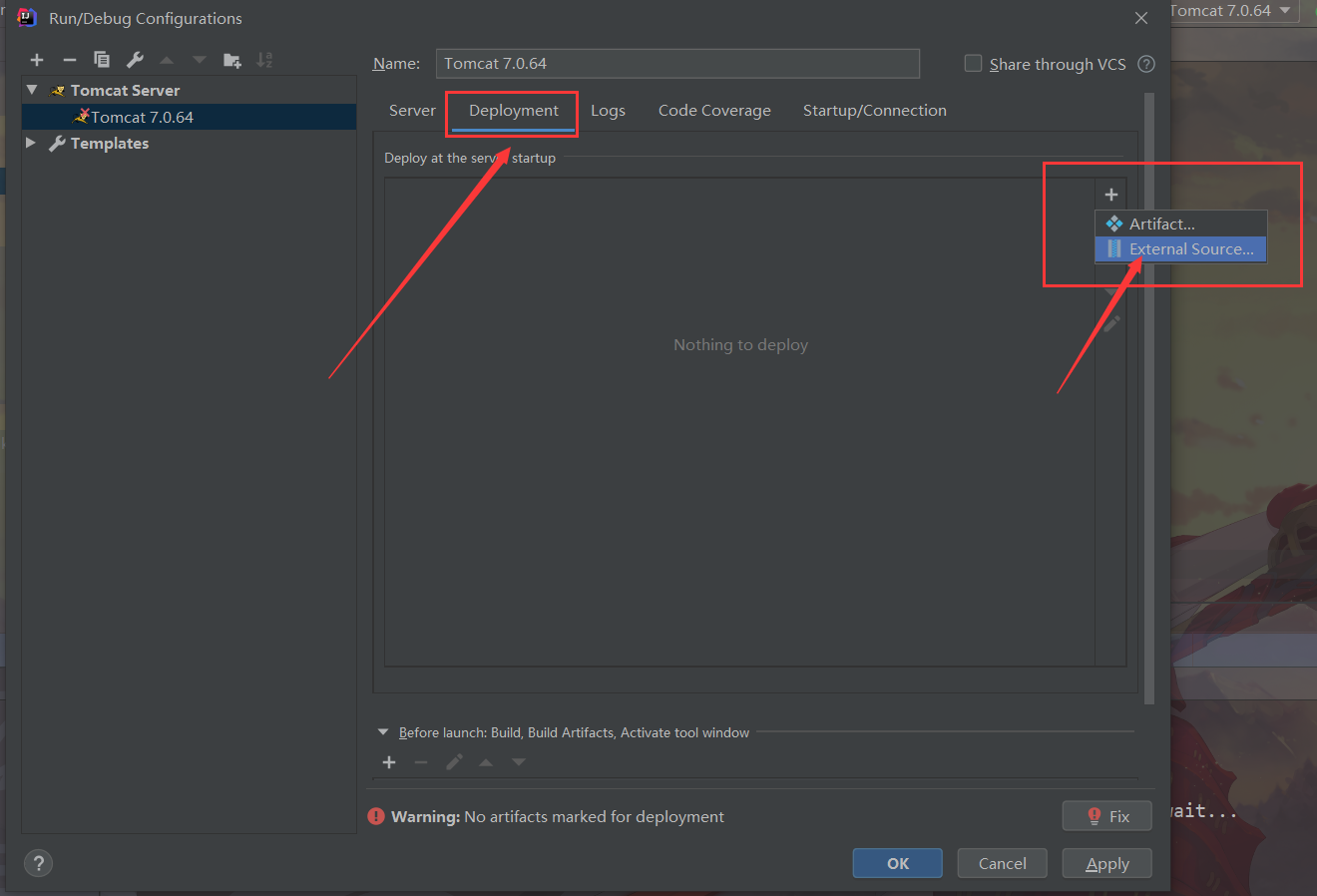Screen dimensions: 1317x896
Task: Add a new run configuration
Action: (x=37, y=60)
